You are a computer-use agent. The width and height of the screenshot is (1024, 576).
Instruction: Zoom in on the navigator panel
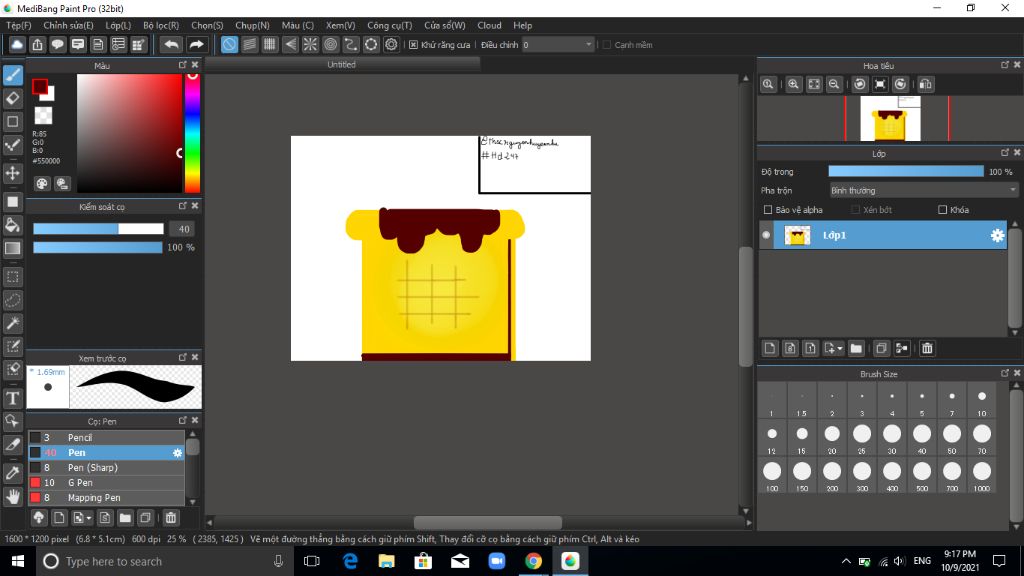793,84
